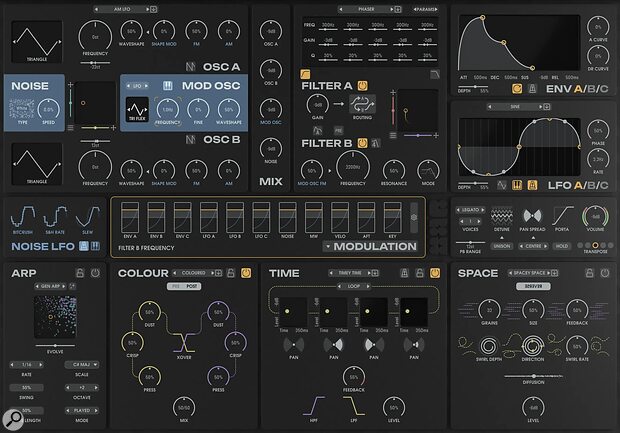Click the S&H Rate waveform icon

(55, 217)
